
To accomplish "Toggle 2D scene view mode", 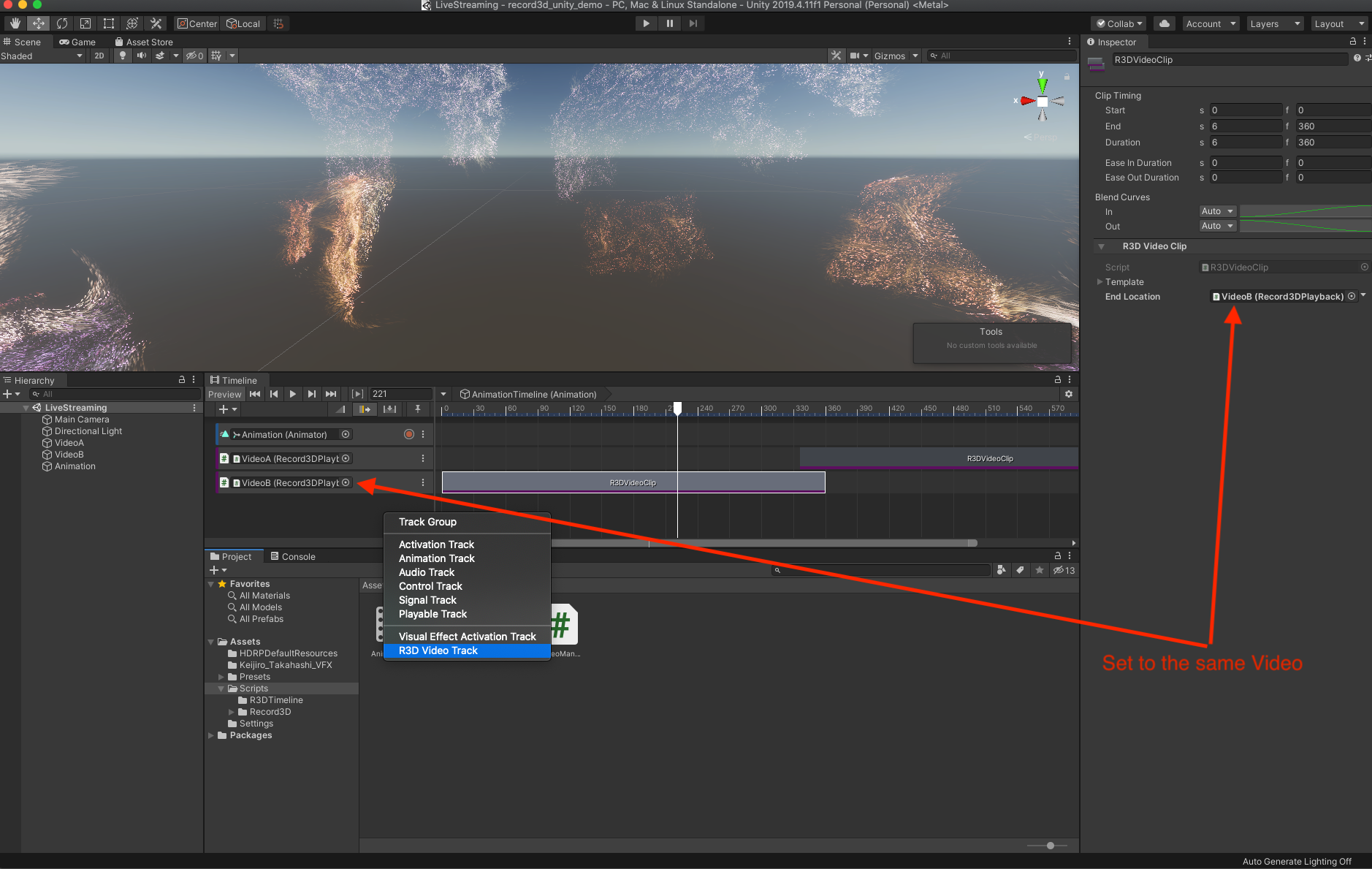I will point(99,56).
